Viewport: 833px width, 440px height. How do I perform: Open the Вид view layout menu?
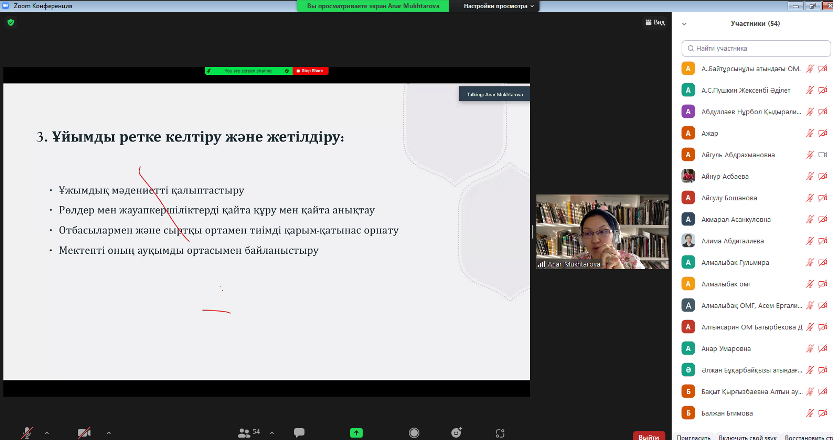pos(654,21)
